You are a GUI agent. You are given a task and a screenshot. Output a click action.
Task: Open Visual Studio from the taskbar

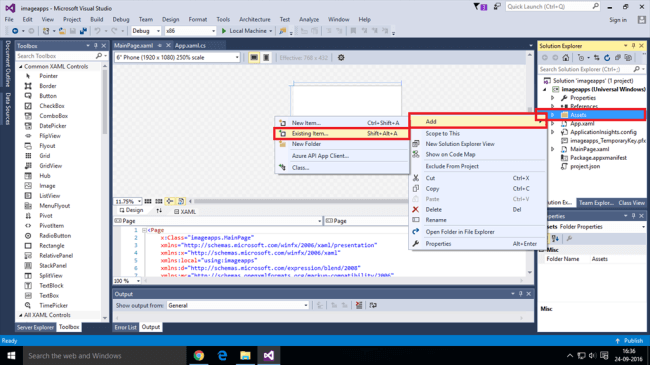click(269, 355)
